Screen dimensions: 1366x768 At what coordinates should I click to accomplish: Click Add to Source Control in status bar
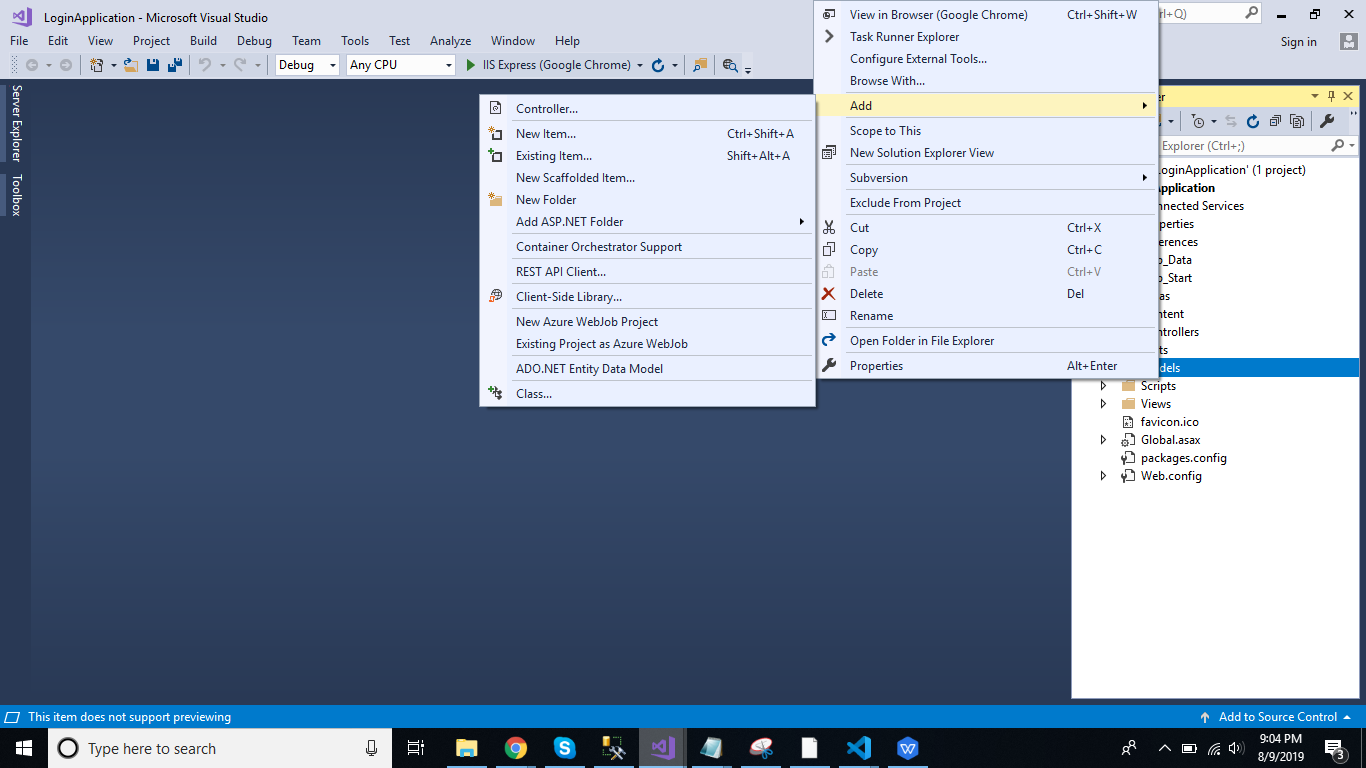pos(1277,717)
